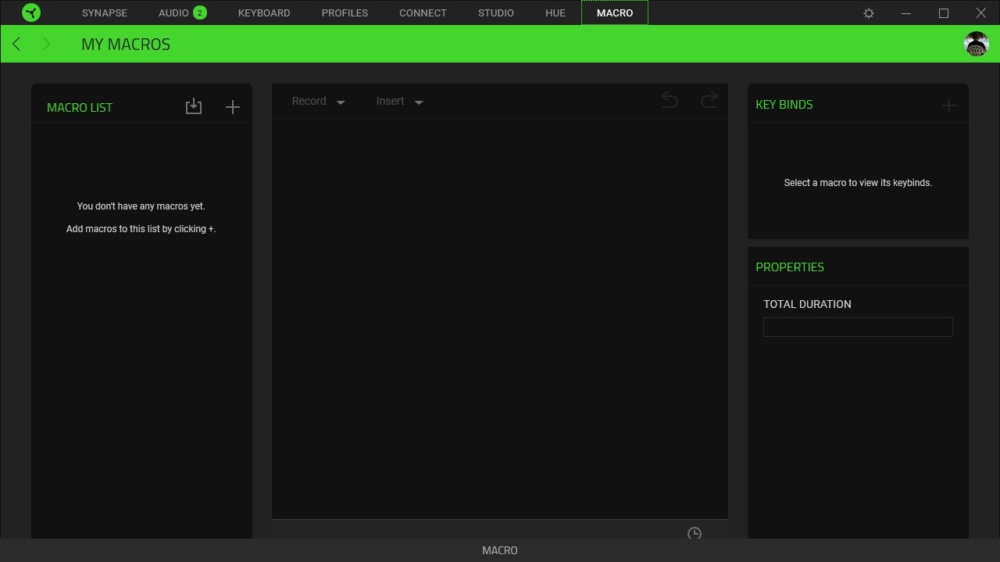Go back with the left arrow
Screen dimensions: 1000x562
pyautogui.click(x=17, y=44)
